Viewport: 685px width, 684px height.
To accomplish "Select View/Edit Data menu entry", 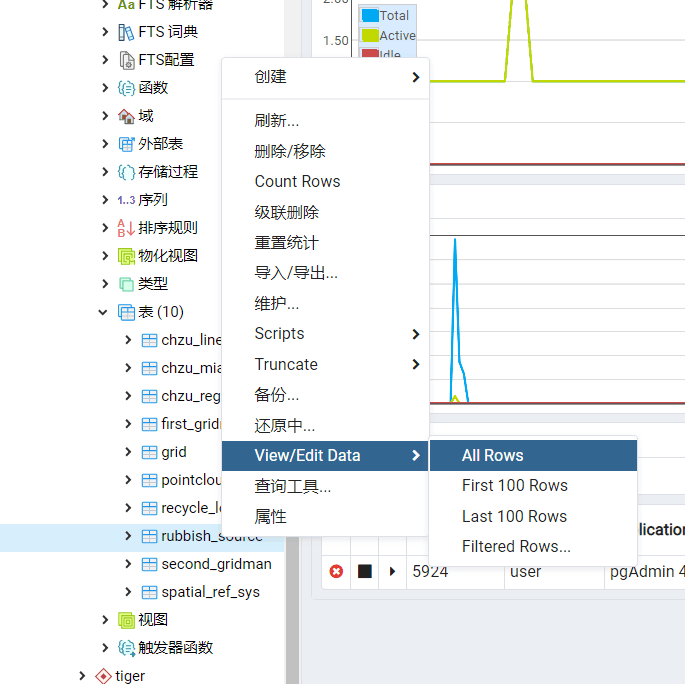I will pyautogui.click(x=325, y=456).
